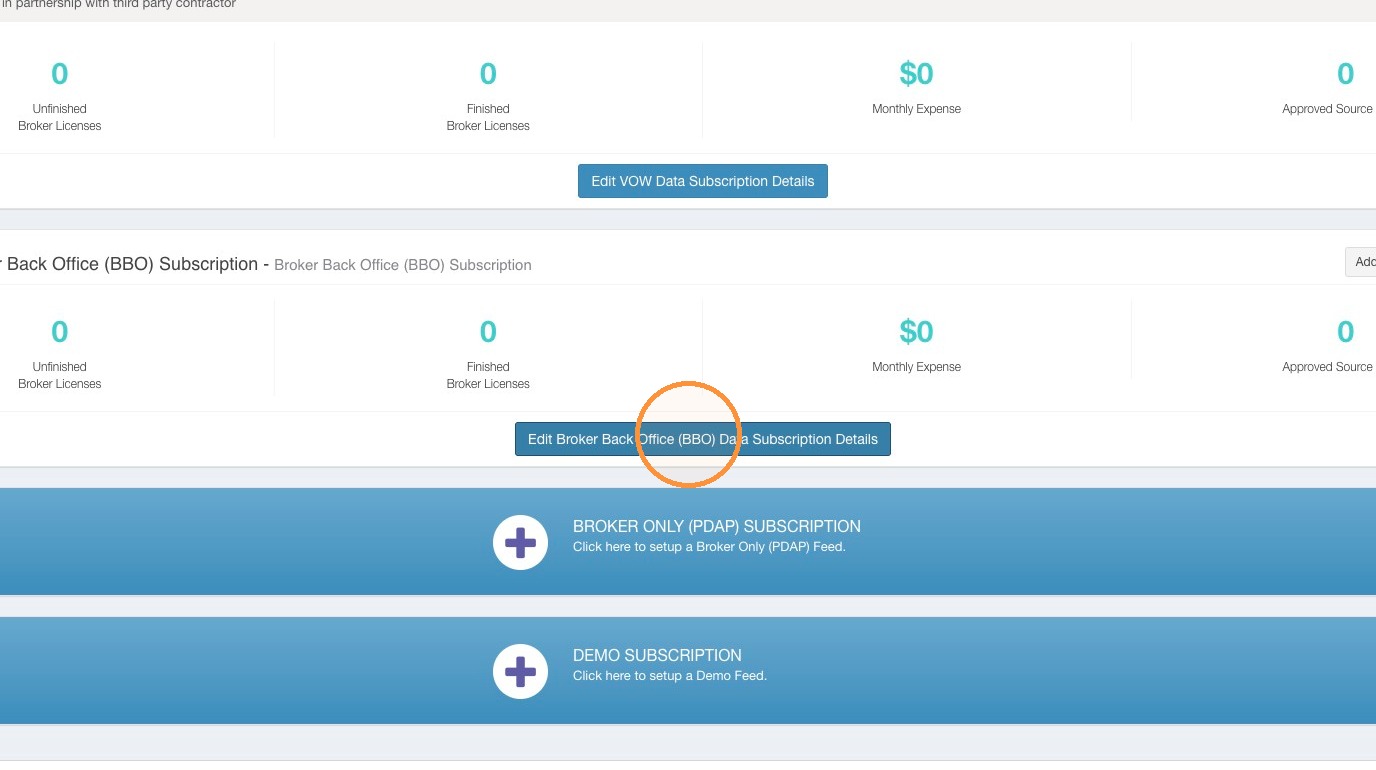Click Approved Source count in VOW section
This screenshot has width=1376, height=770.
coord(1345,73)
